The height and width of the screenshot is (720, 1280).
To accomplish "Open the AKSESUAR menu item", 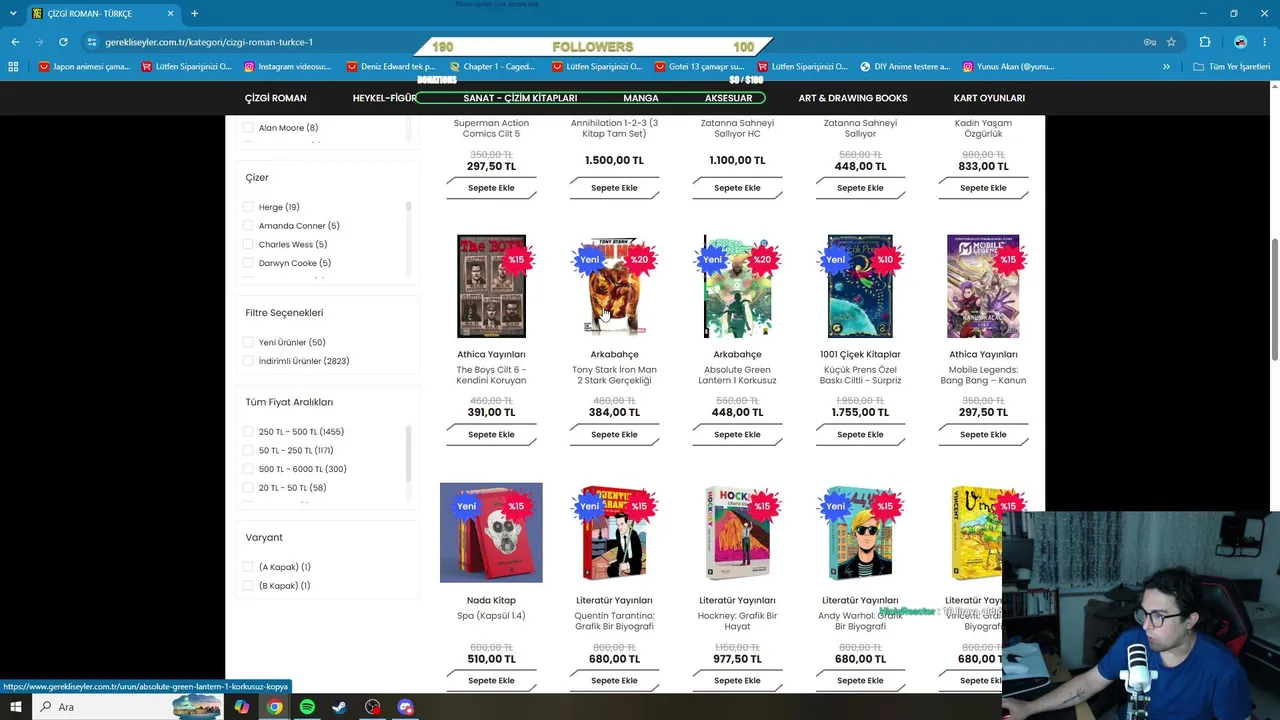I will (728, 98).
